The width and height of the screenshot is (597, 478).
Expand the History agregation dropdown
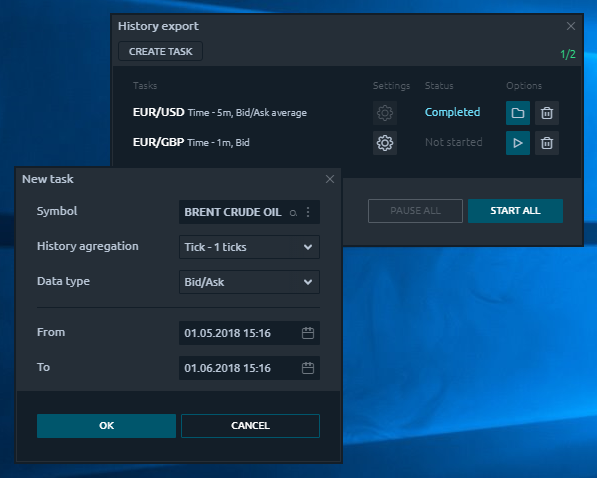(x=249, y=247)
